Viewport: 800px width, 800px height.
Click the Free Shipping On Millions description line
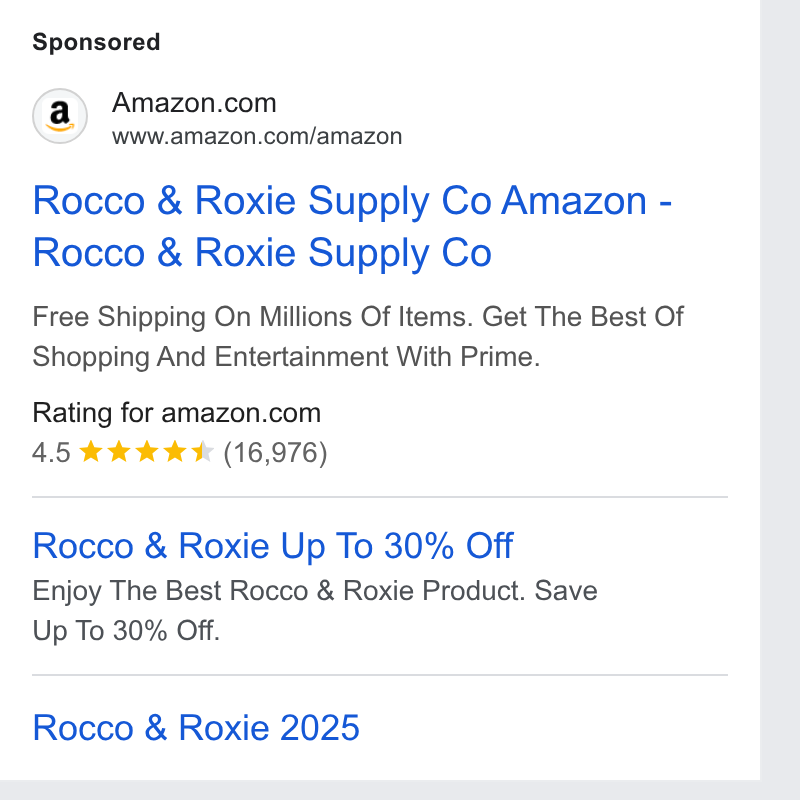pyautogui.click(x=358, y=317)
